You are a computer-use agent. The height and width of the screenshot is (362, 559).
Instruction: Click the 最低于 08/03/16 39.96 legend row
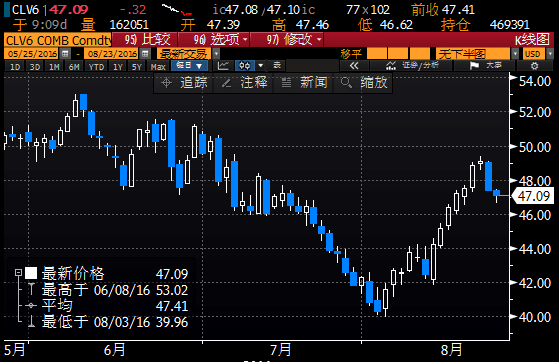click(107, 322)
